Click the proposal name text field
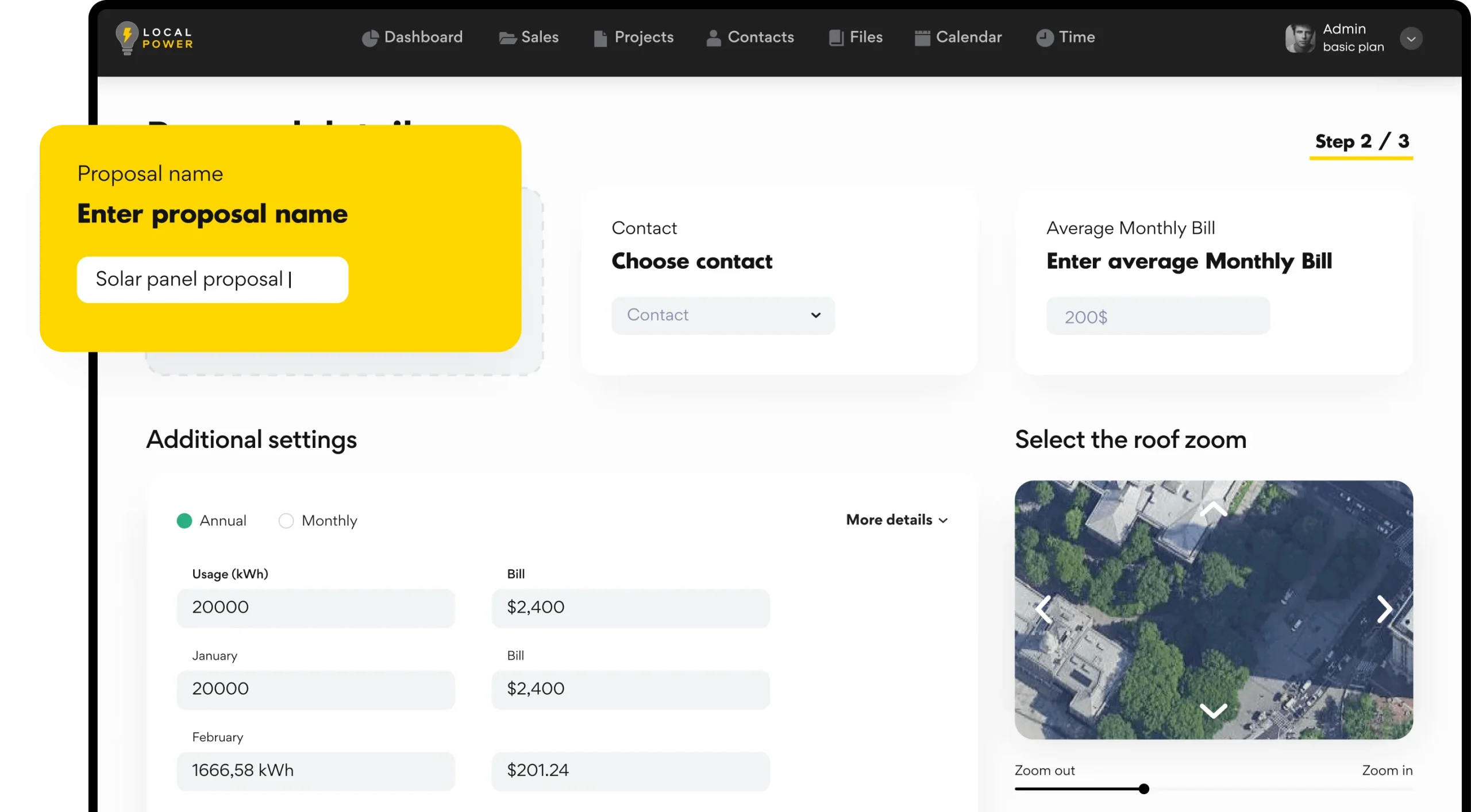Screen dimensions: 1471x812 213,280
